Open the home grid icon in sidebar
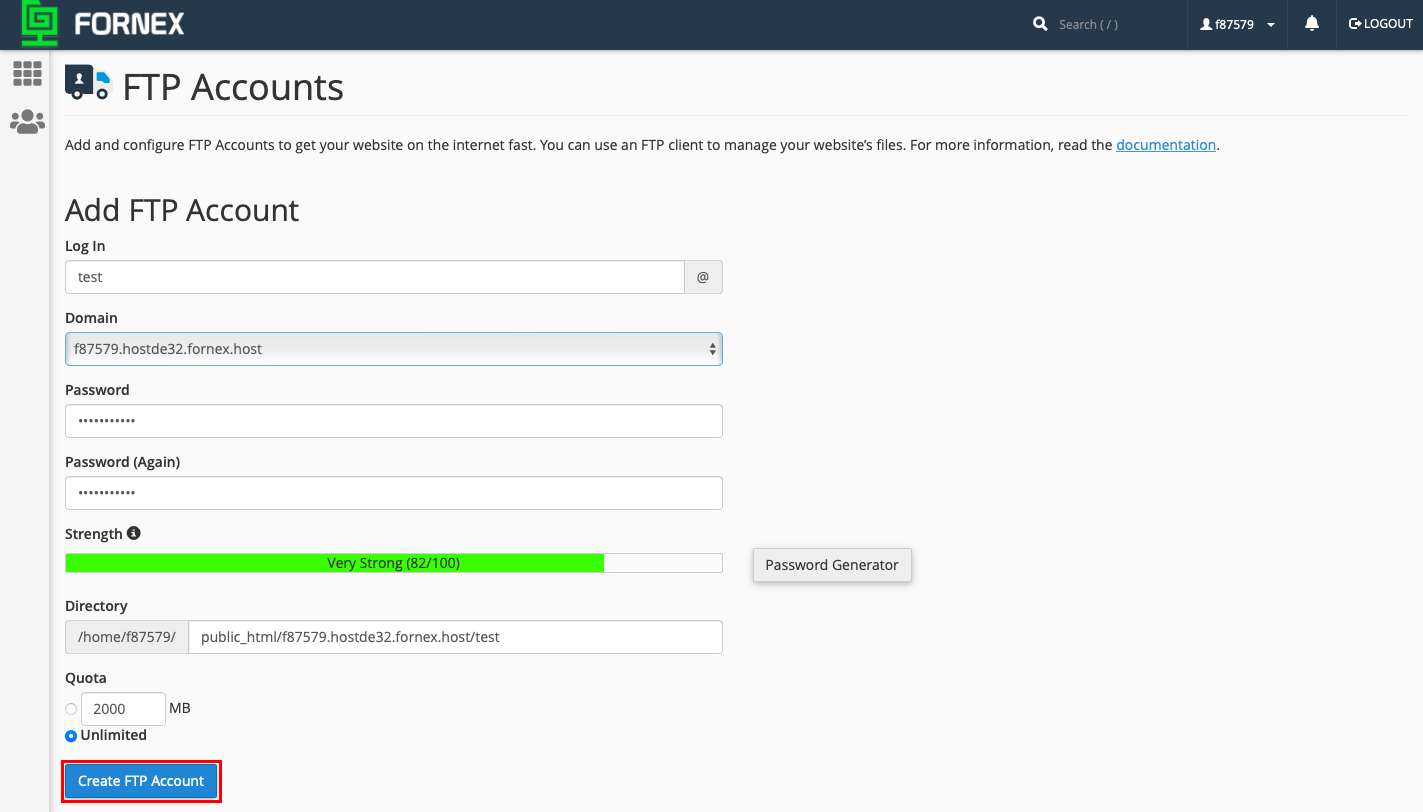This screenshot has width=1423, height=812. (x=27, y=73)
